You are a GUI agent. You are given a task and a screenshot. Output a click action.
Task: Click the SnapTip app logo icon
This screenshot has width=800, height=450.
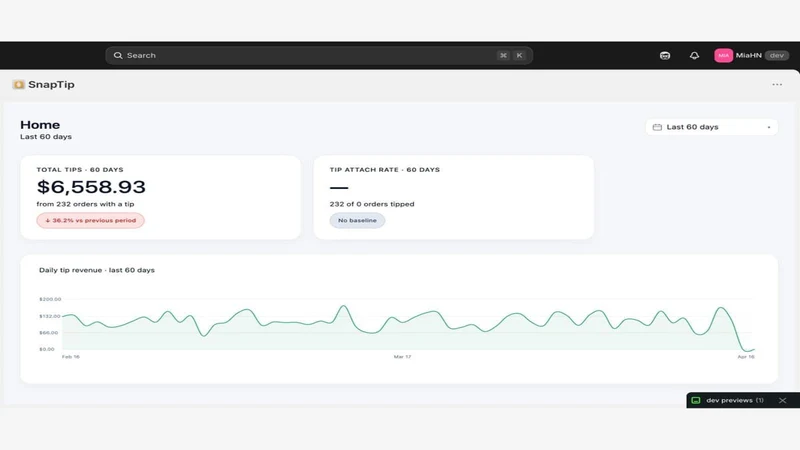pyautogui.click(x=19, y=84)
